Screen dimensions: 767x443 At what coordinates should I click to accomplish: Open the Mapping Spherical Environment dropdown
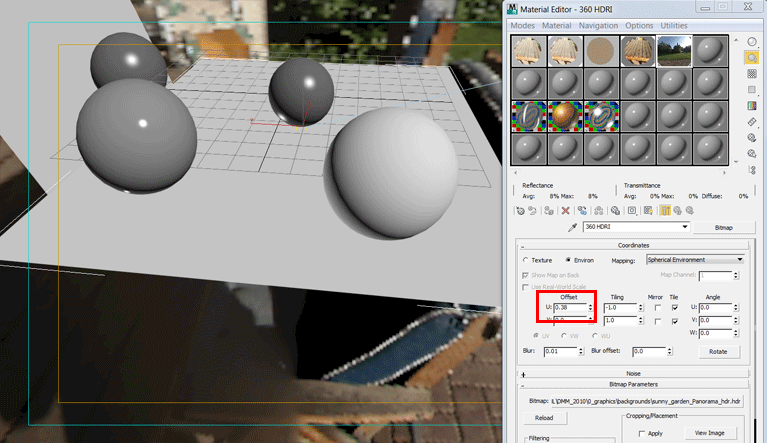tap(695, 260)
